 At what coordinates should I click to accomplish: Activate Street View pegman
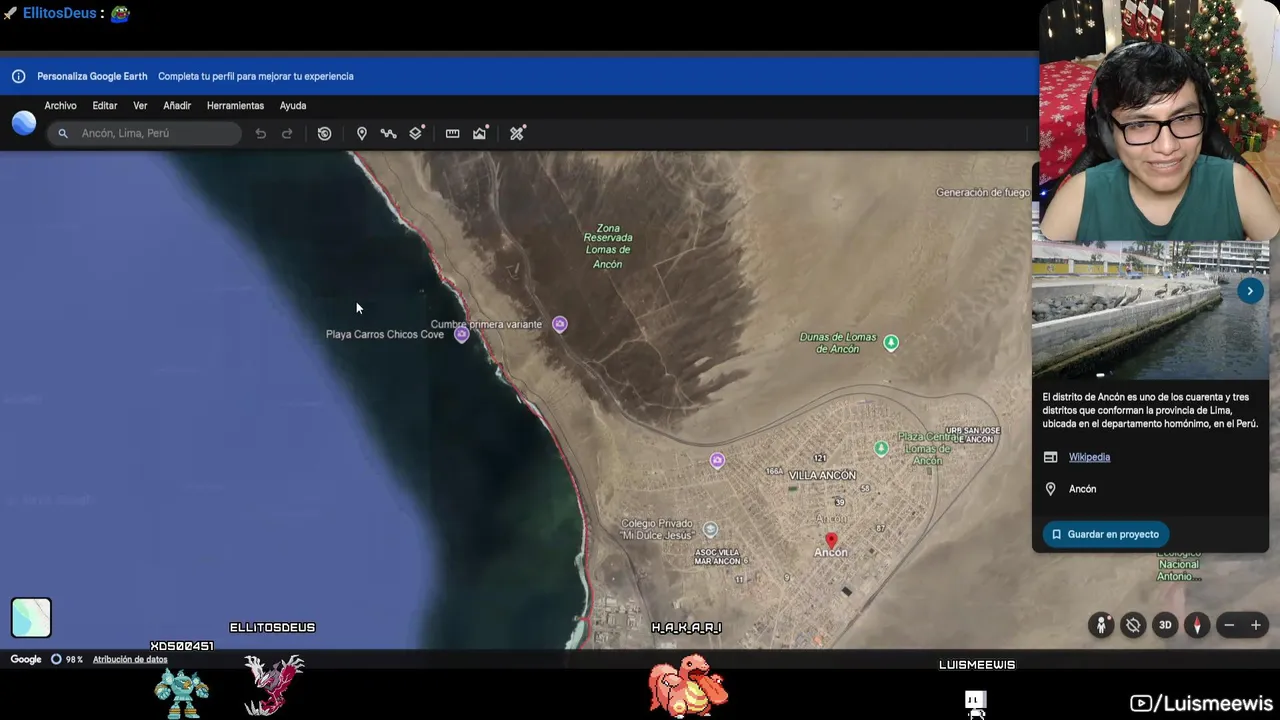[x=1101, y=625]
